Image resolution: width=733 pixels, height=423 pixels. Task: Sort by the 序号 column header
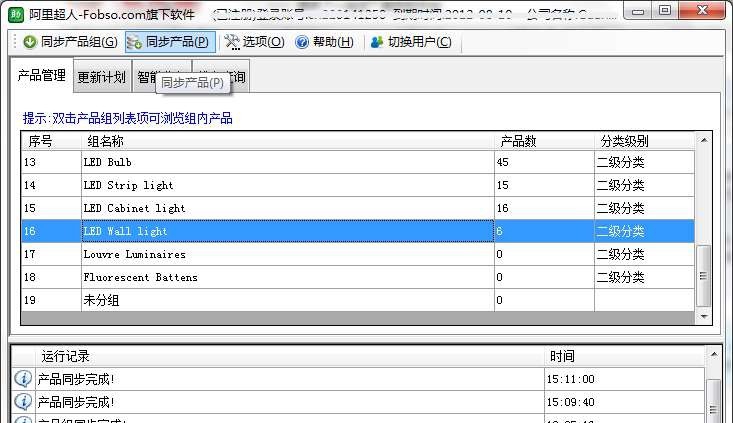[51, 141]
